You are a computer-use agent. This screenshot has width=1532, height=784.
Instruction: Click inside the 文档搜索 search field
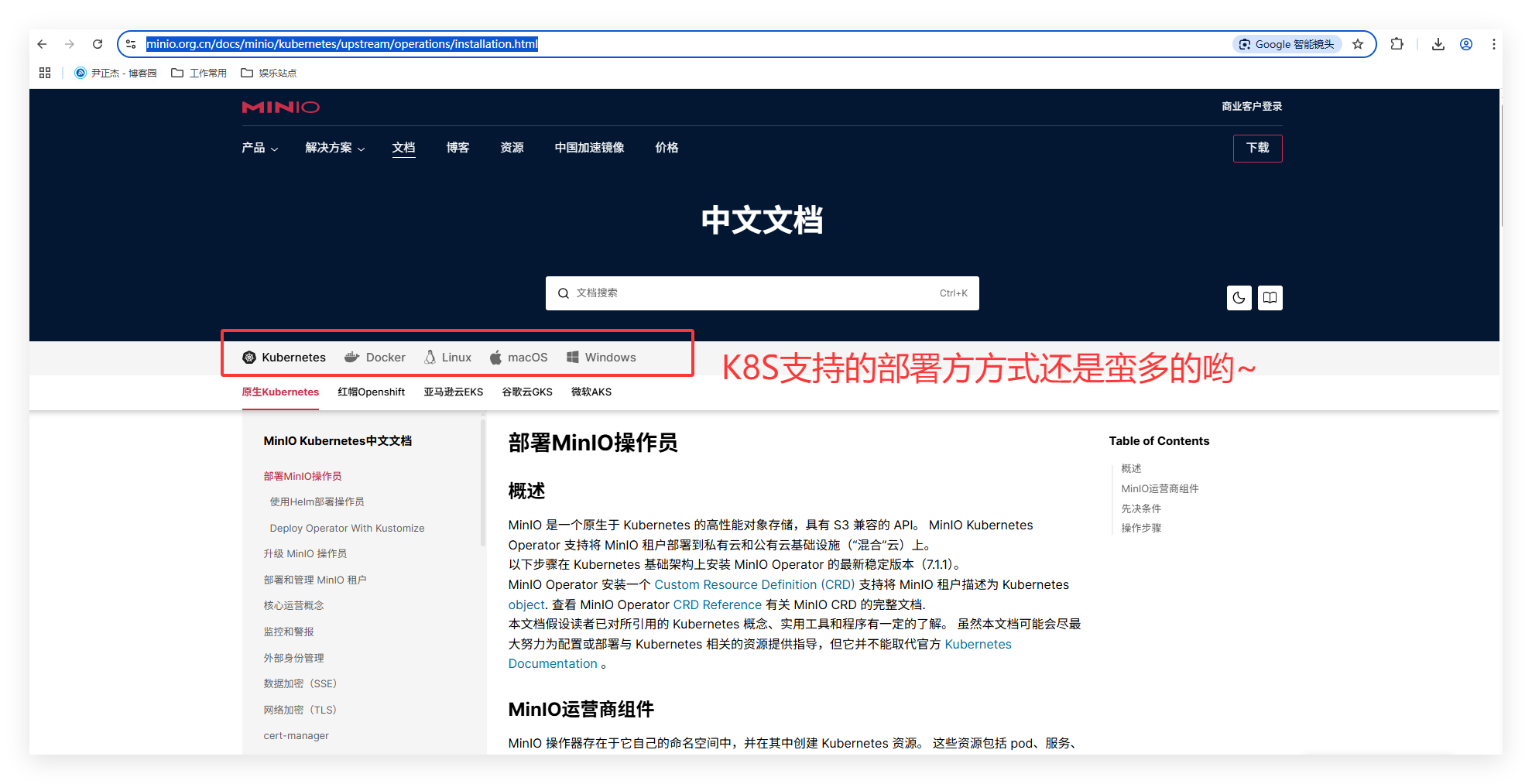point(762,293)
